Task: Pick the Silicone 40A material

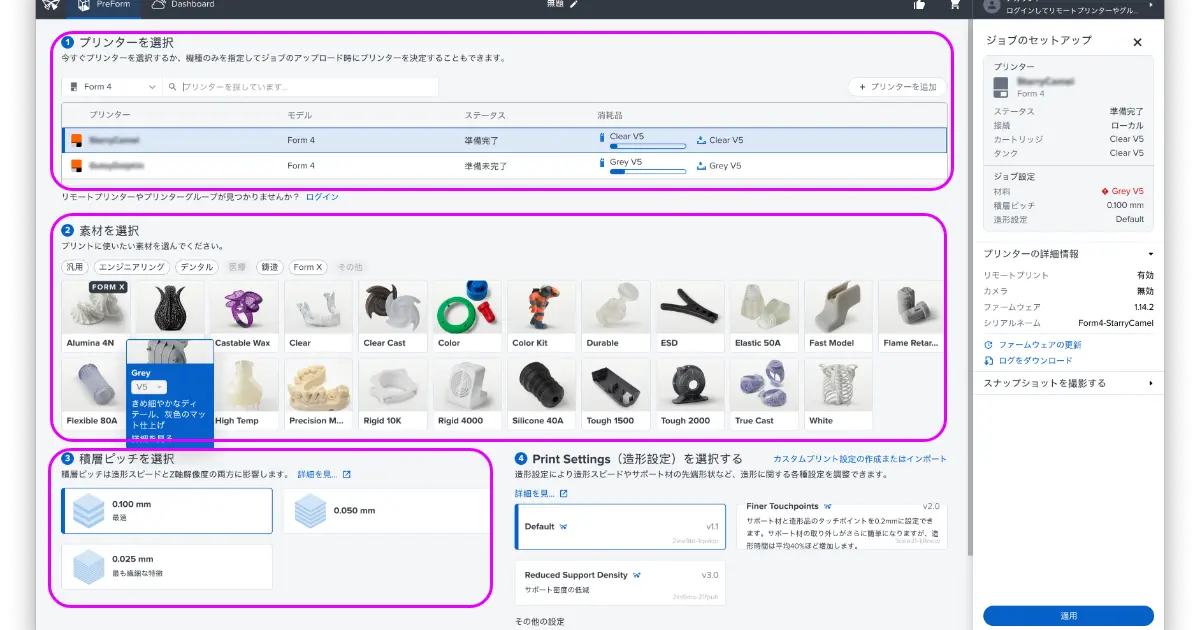Action: pyautogui.click(x=541, y=393)
